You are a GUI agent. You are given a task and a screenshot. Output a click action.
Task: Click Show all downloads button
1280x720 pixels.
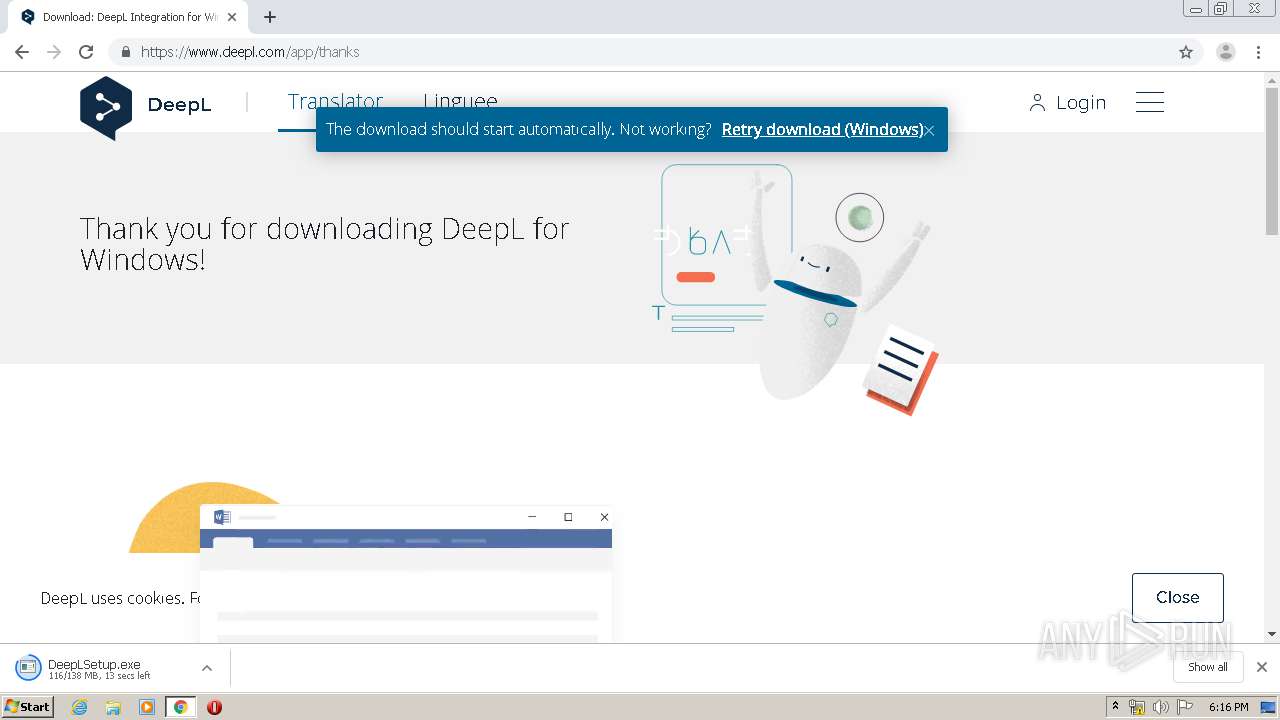click(x=1208, y=667)
